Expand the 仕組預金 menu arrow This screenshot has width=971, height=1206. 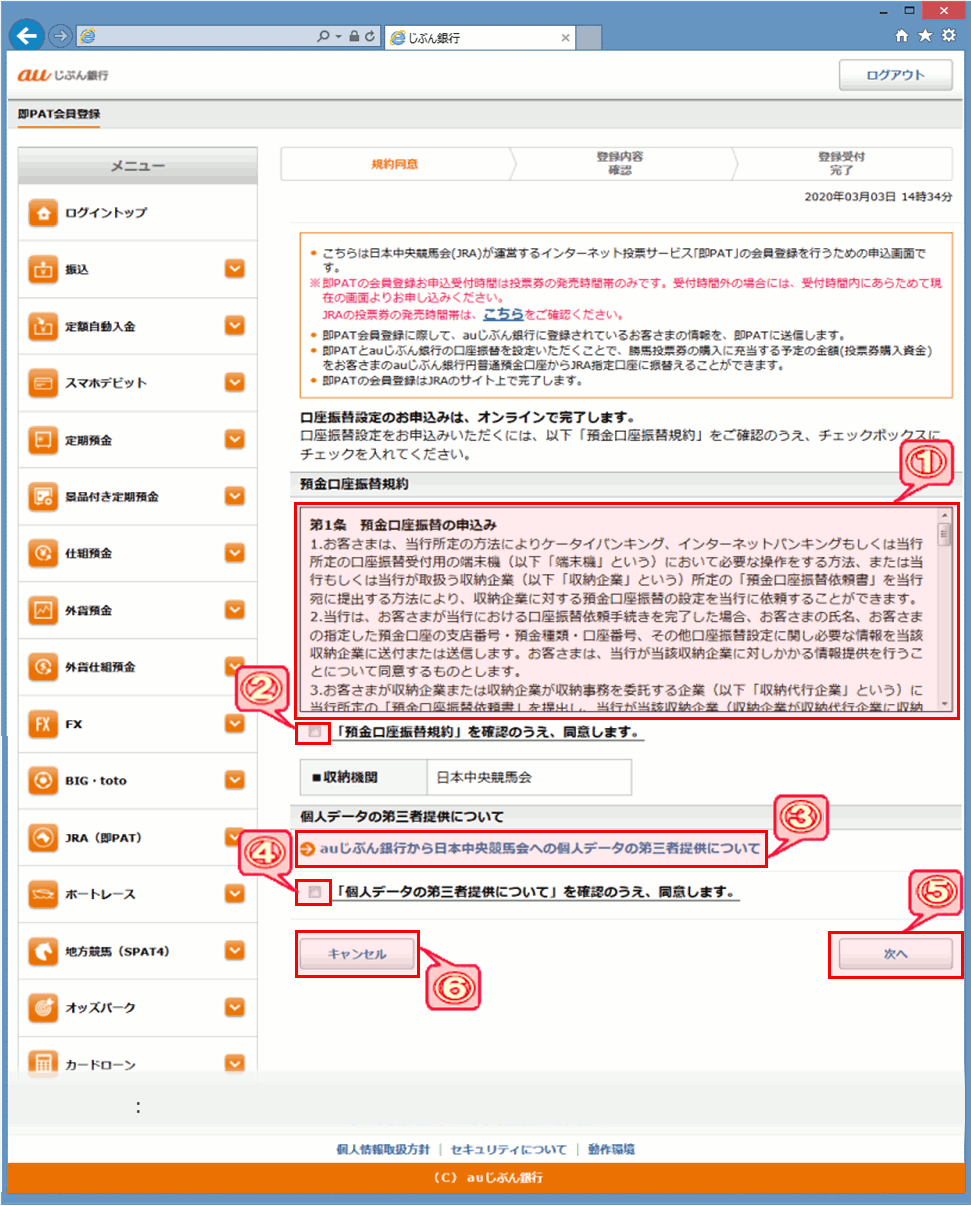[x=235, y=552]
